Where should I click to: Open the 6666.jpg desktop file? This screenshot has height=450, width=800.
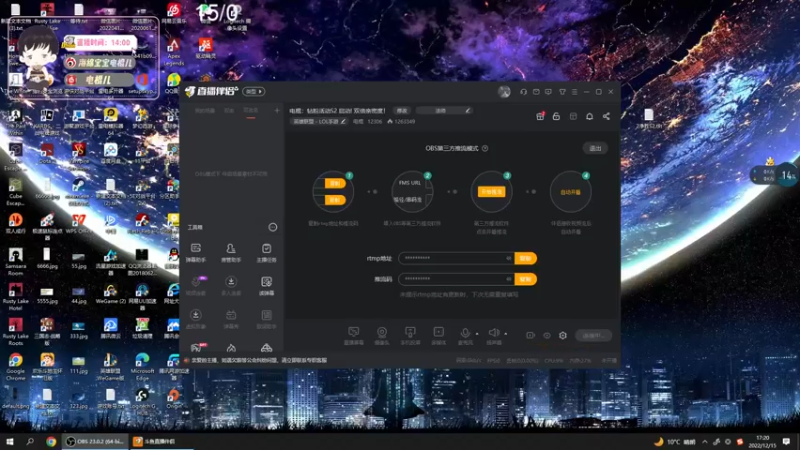click(47, 258)
